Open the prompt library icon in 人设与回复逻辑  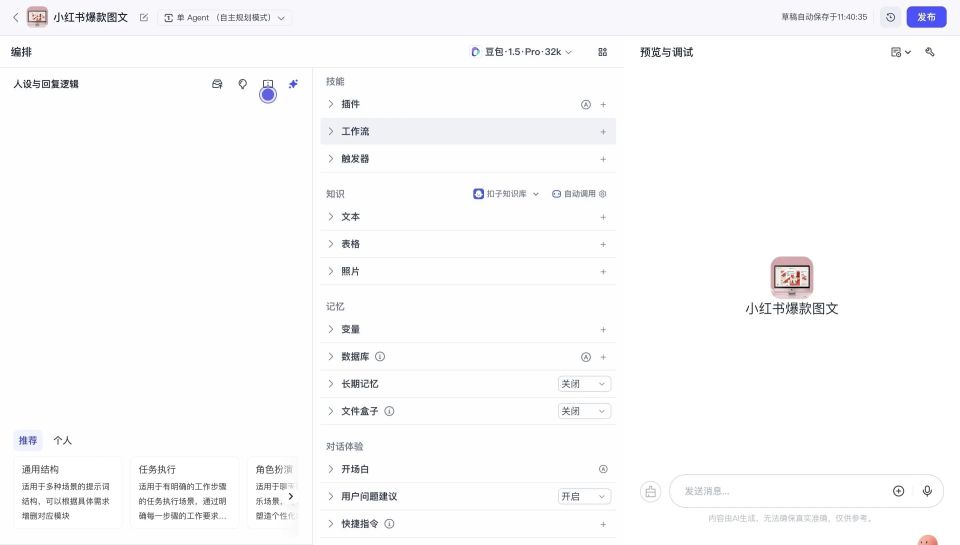point(217,84)
